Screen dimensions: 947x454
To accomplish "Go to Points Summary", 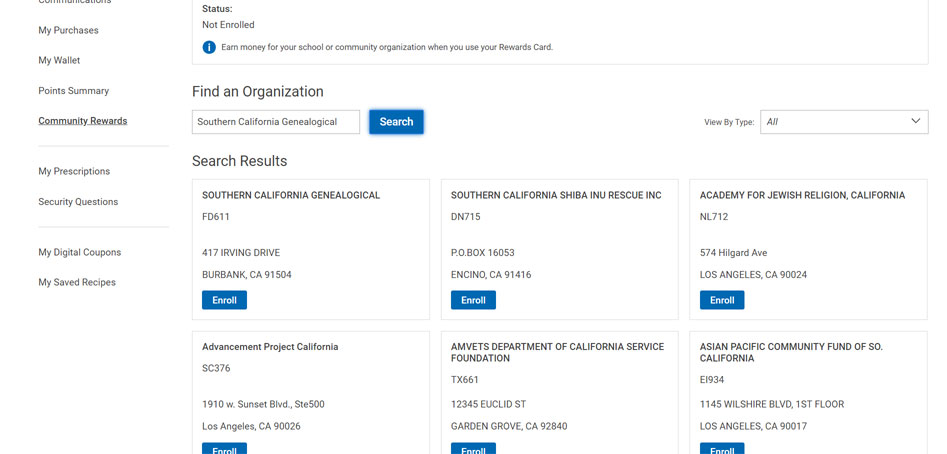I will (x=74, y=91).
